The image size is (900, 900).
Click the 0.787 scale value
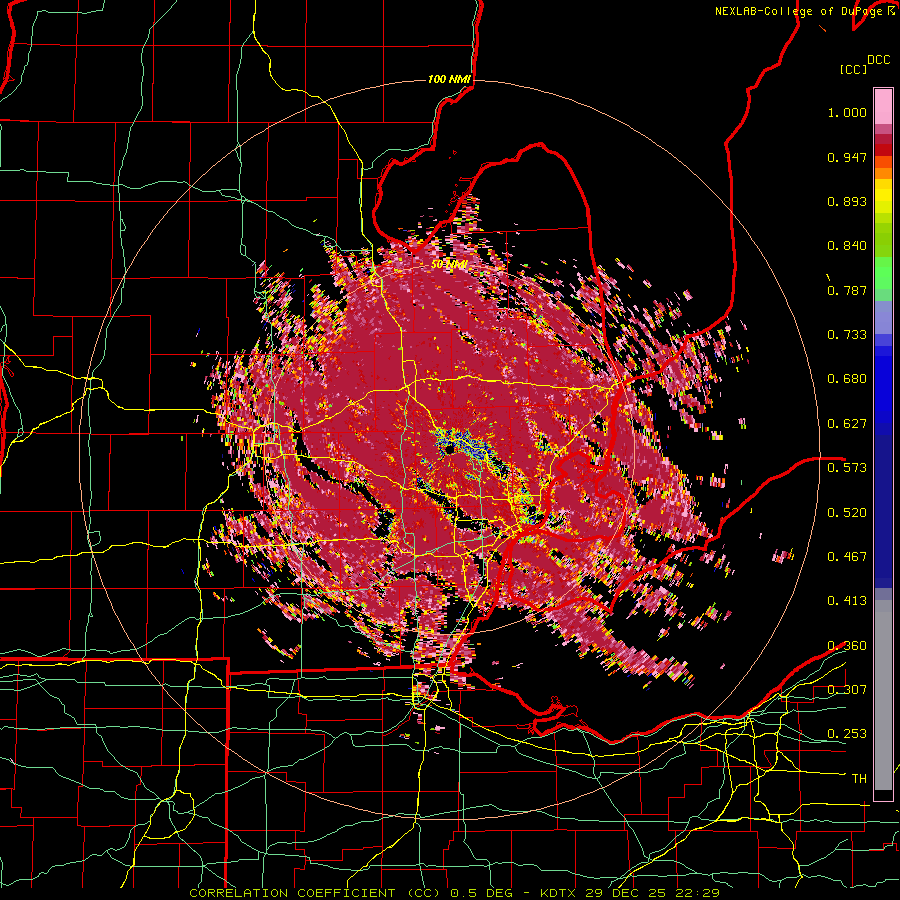tap(847, 290)
